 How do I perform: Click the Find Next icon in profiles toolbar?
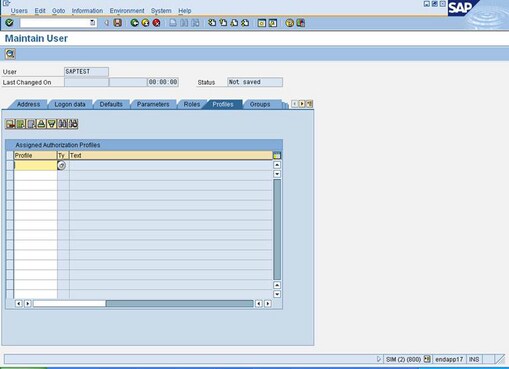pyautogui.click(x=73, y=124)
